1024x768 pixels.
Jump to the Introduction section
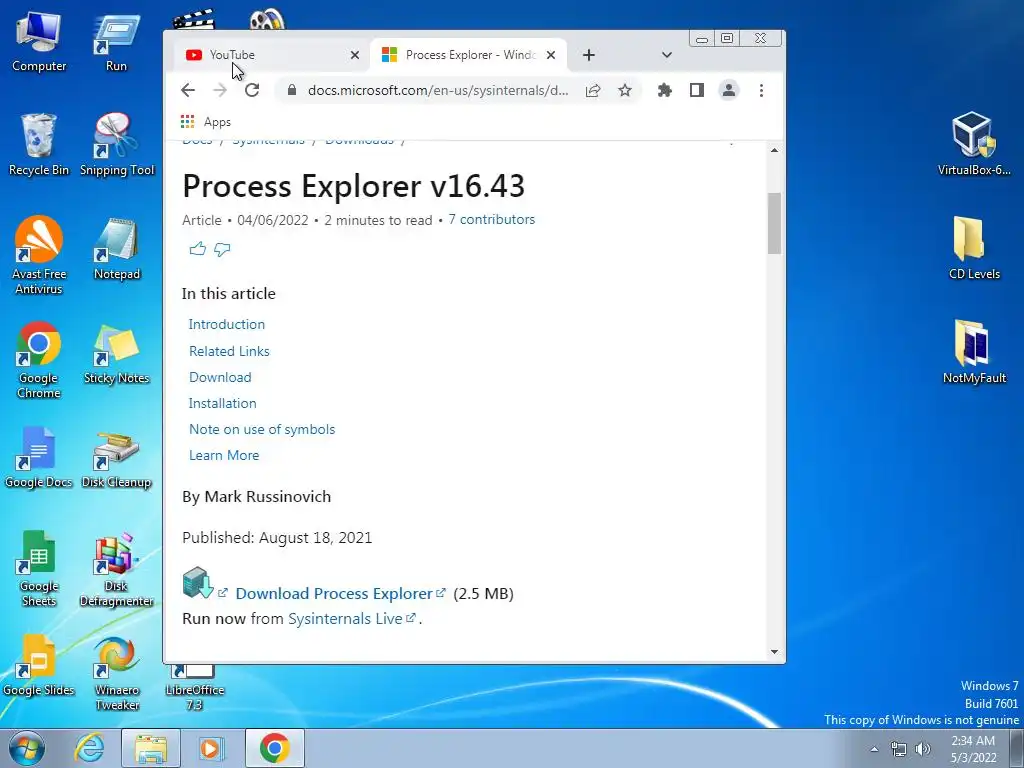click(x=227, y=324)
